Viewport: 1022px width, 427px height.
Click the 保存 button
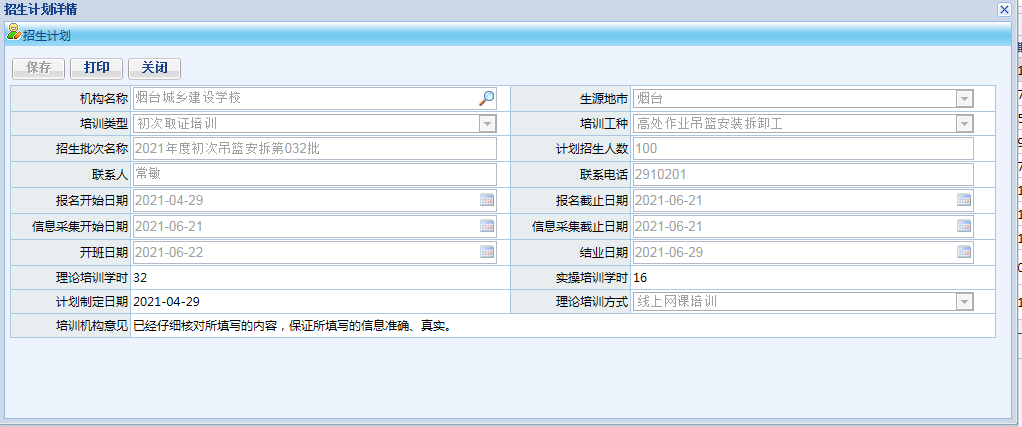click(x=39, y=68)
